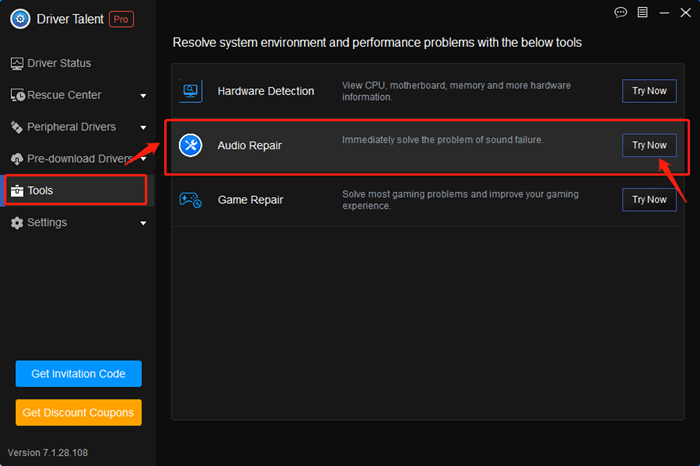Viewport: 700px width, 466px height.
Task: Open the feedback chat bubble icon
Action: (x=621, y=12)
